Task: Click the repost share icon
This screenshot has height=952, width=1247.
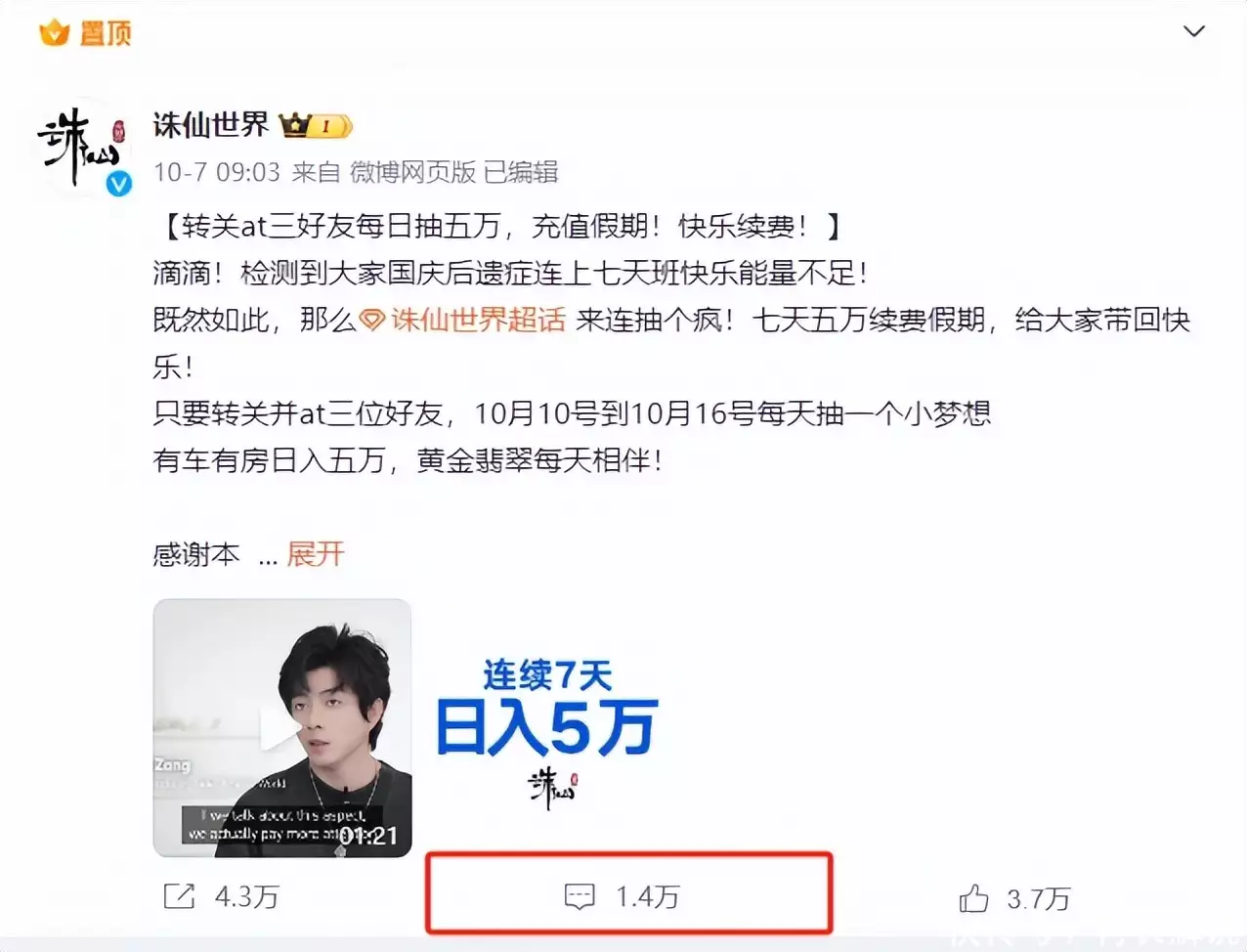Action: click(x=180, y=895)
